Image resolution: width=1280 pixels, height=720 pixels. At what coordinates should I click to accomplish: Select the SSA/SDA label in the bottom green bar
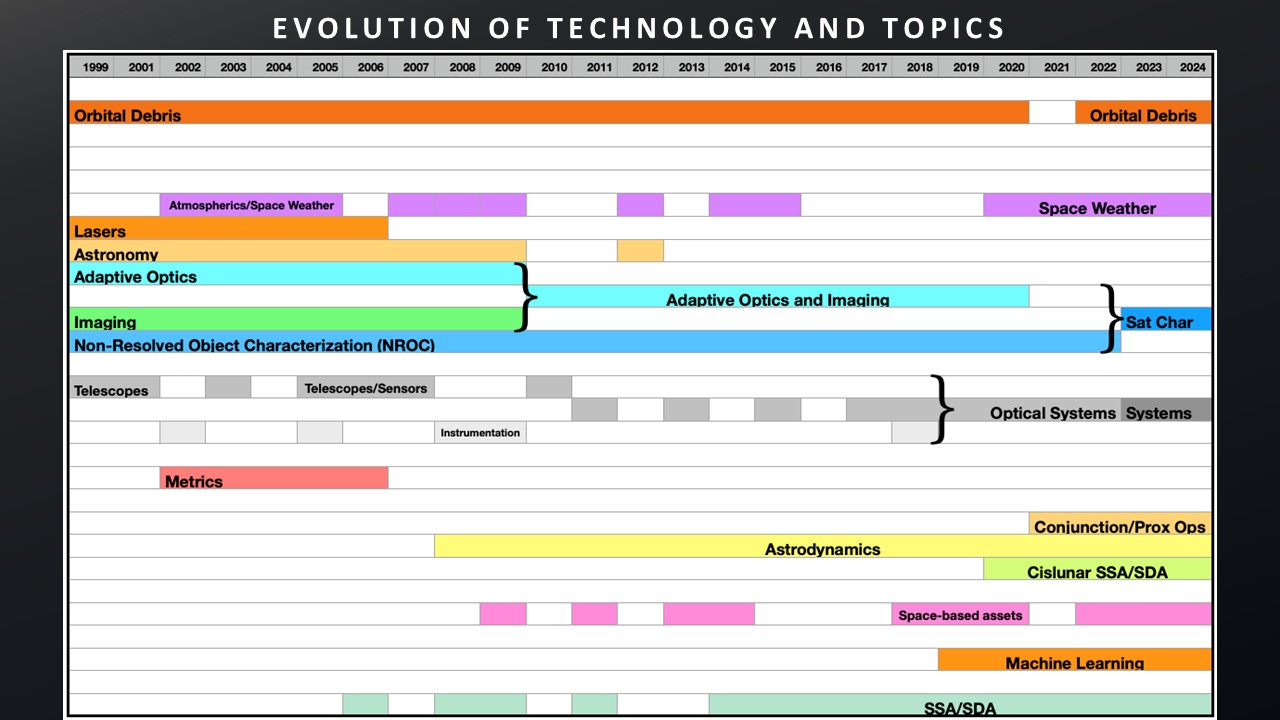tap(960, 708)
